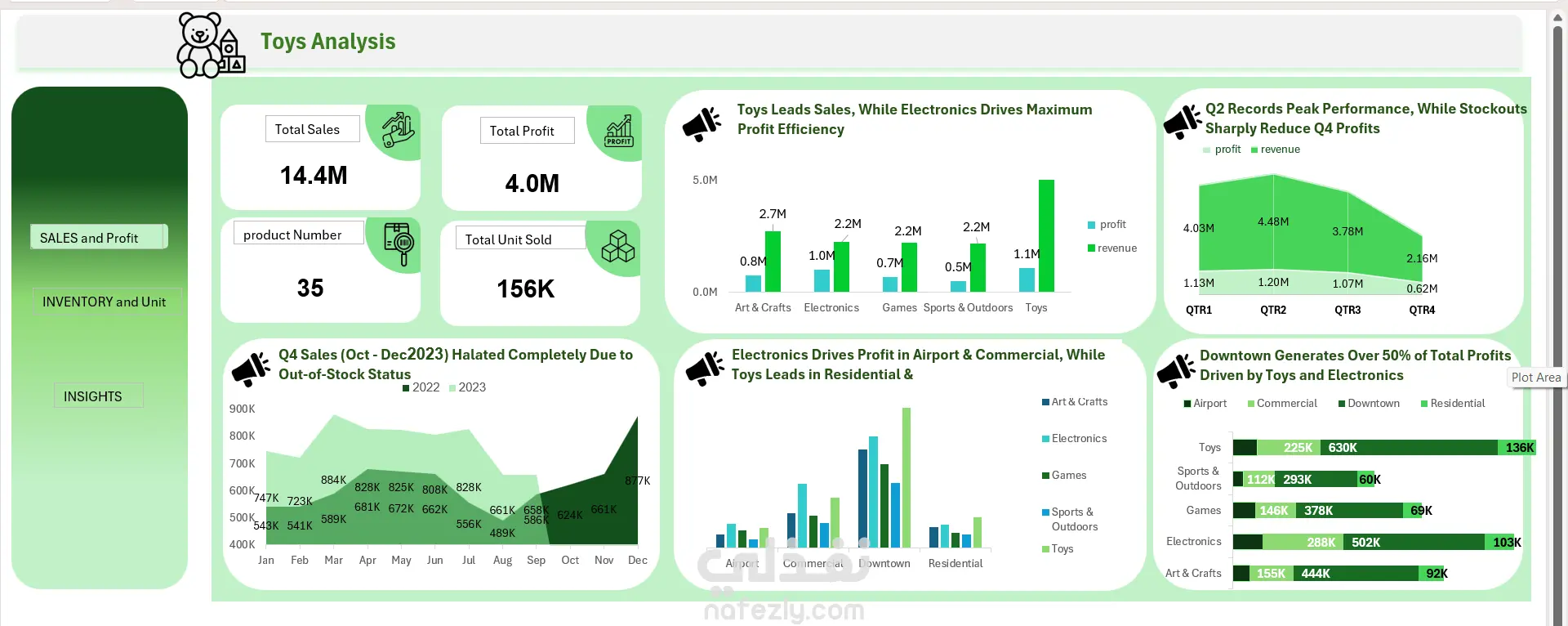Image resolution: width=1568 pixels, height=626 pixels.
Task: Click the revenue legend swatch in category chart
Action: [x=1091, y=248]
